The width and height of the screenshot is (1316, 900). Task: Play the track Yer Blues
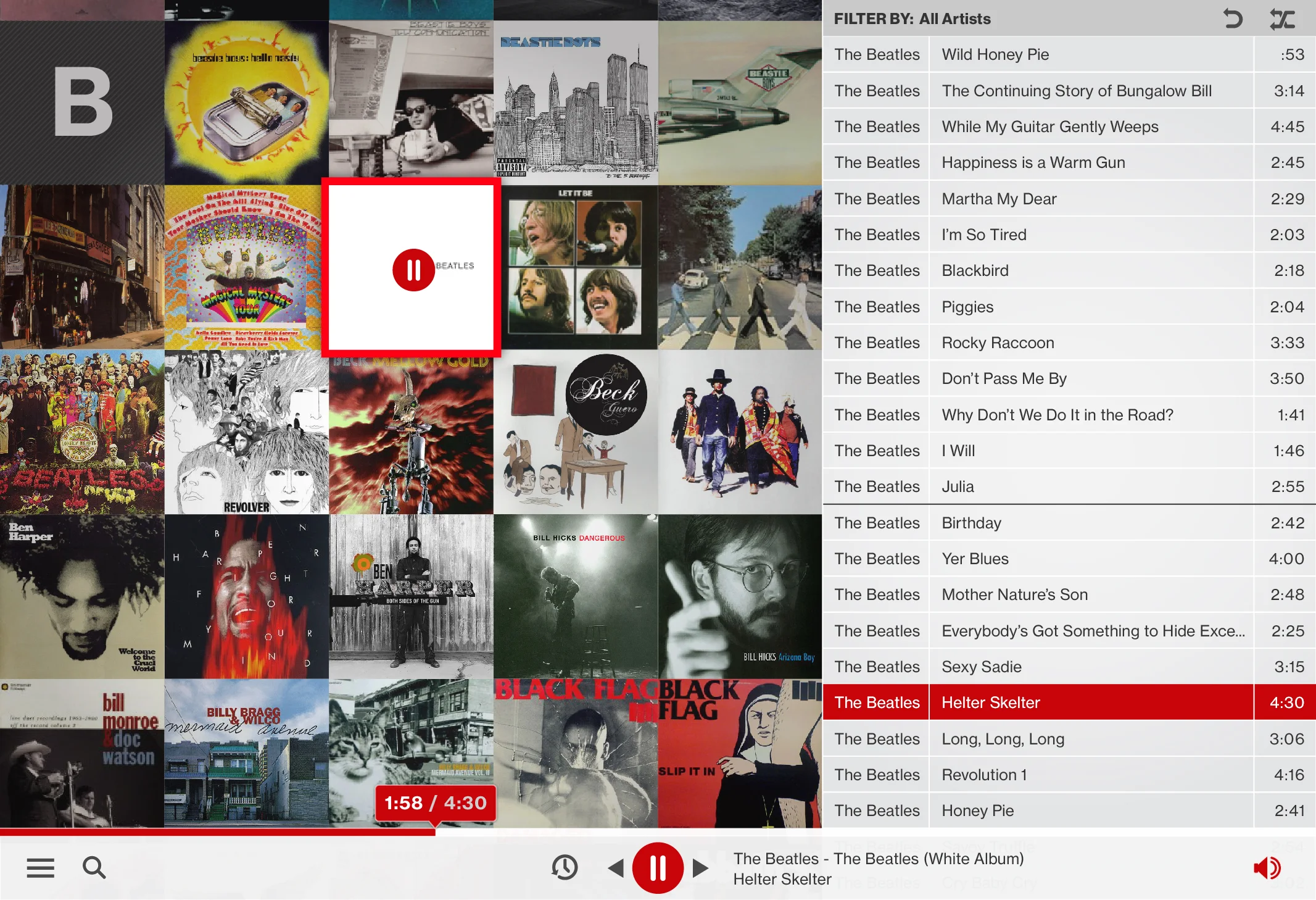pos(1069,559)
